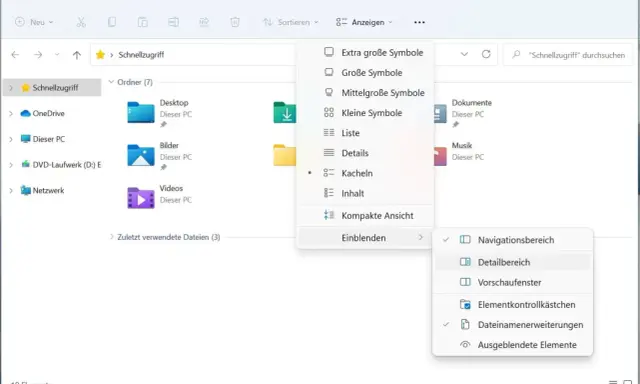Click the Dieser PC monitor icon
The width and height of the screenshot is (640, 384).
26,139
